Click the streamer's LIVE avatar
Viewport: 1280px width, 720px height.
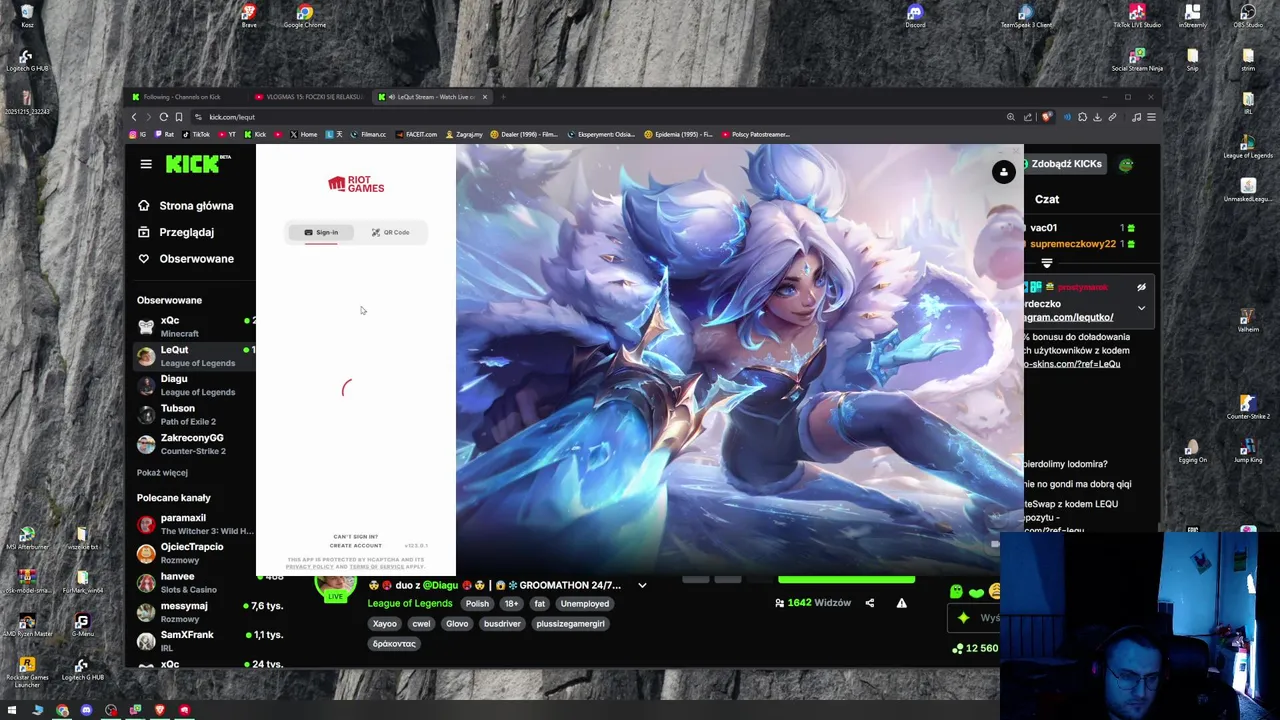click(335, 587)
